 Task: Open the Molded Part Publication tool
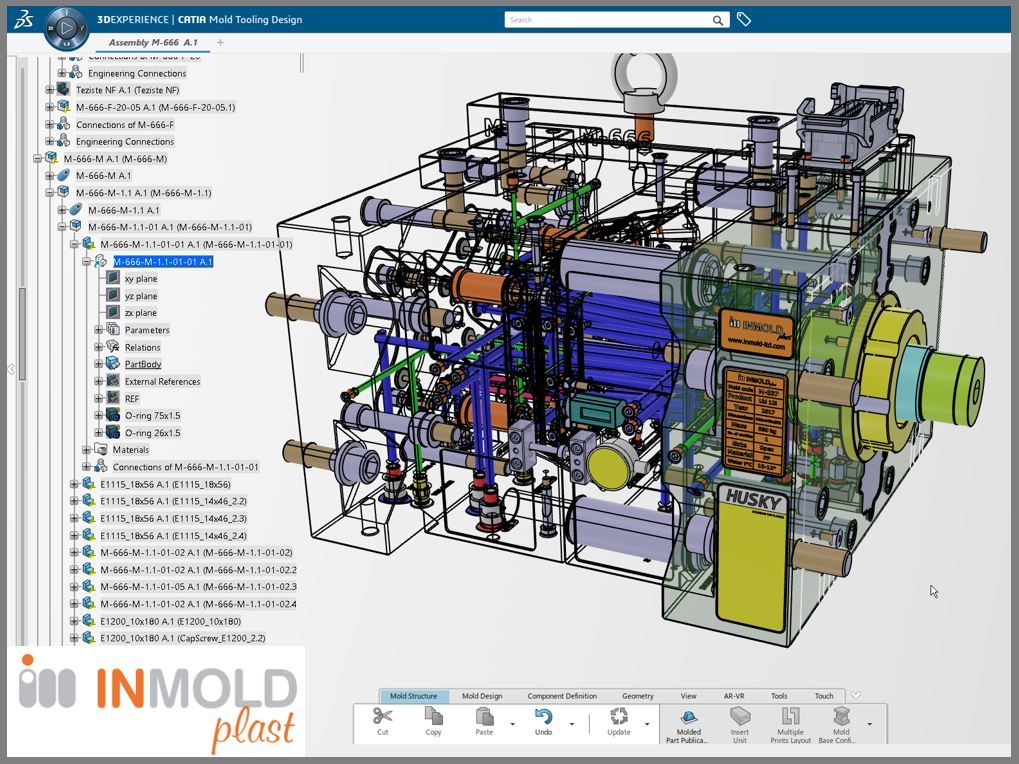tap(689, 718)
